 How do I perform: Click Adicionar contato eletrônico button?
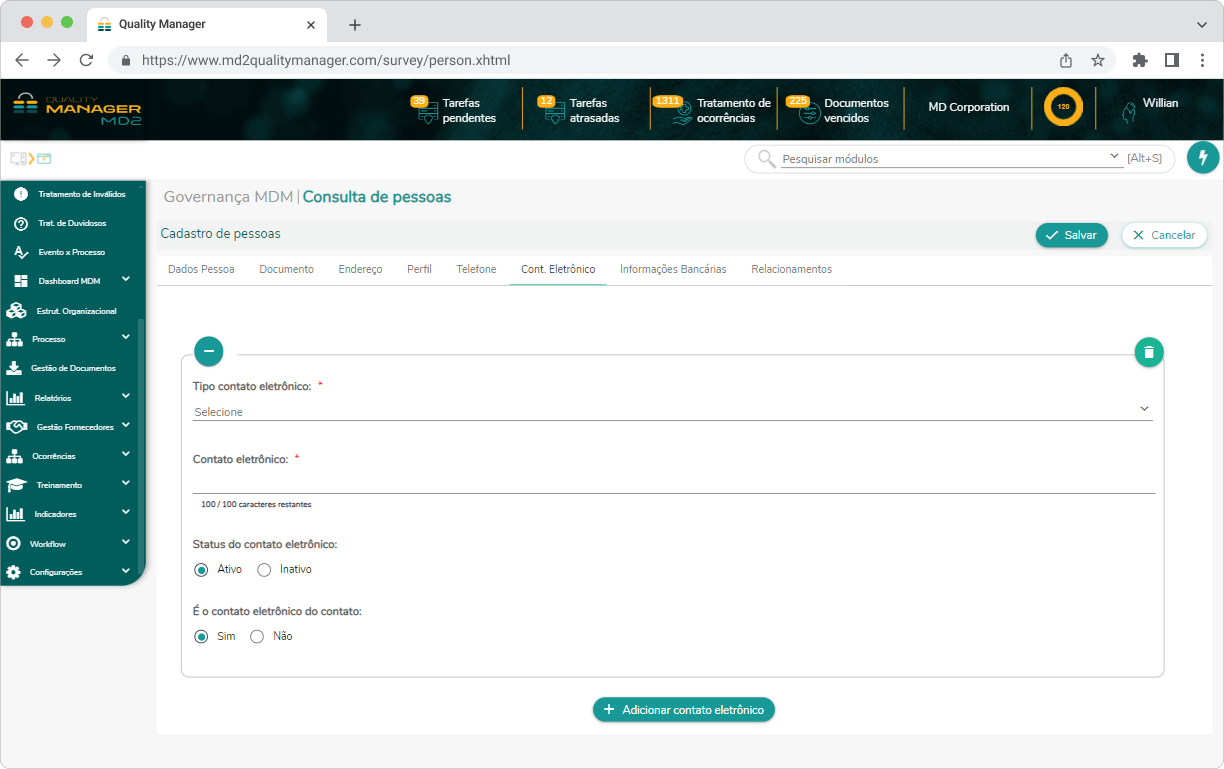click(x=684, y=710)
